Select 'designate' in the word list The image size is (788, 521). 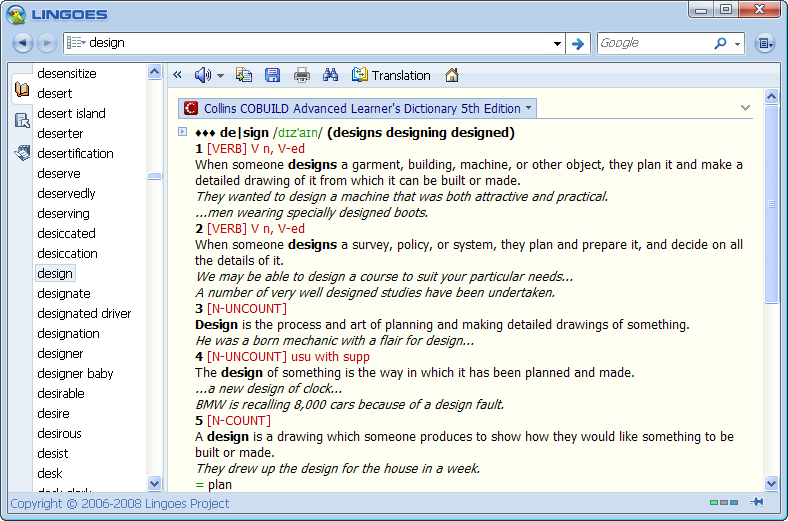[64, 293]
